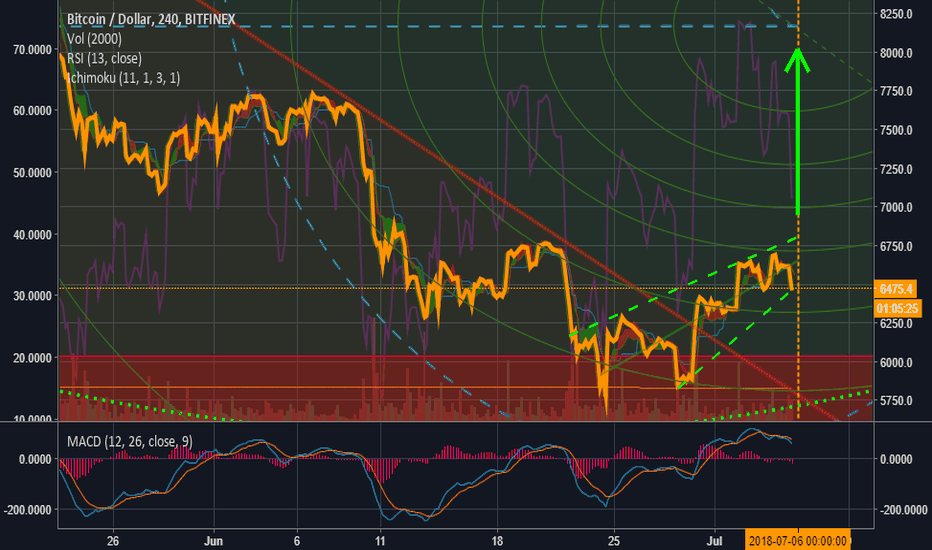Click the current price label 6475.4
The width and height of the screenshot is (932, 550).
(x=896, y=289)
